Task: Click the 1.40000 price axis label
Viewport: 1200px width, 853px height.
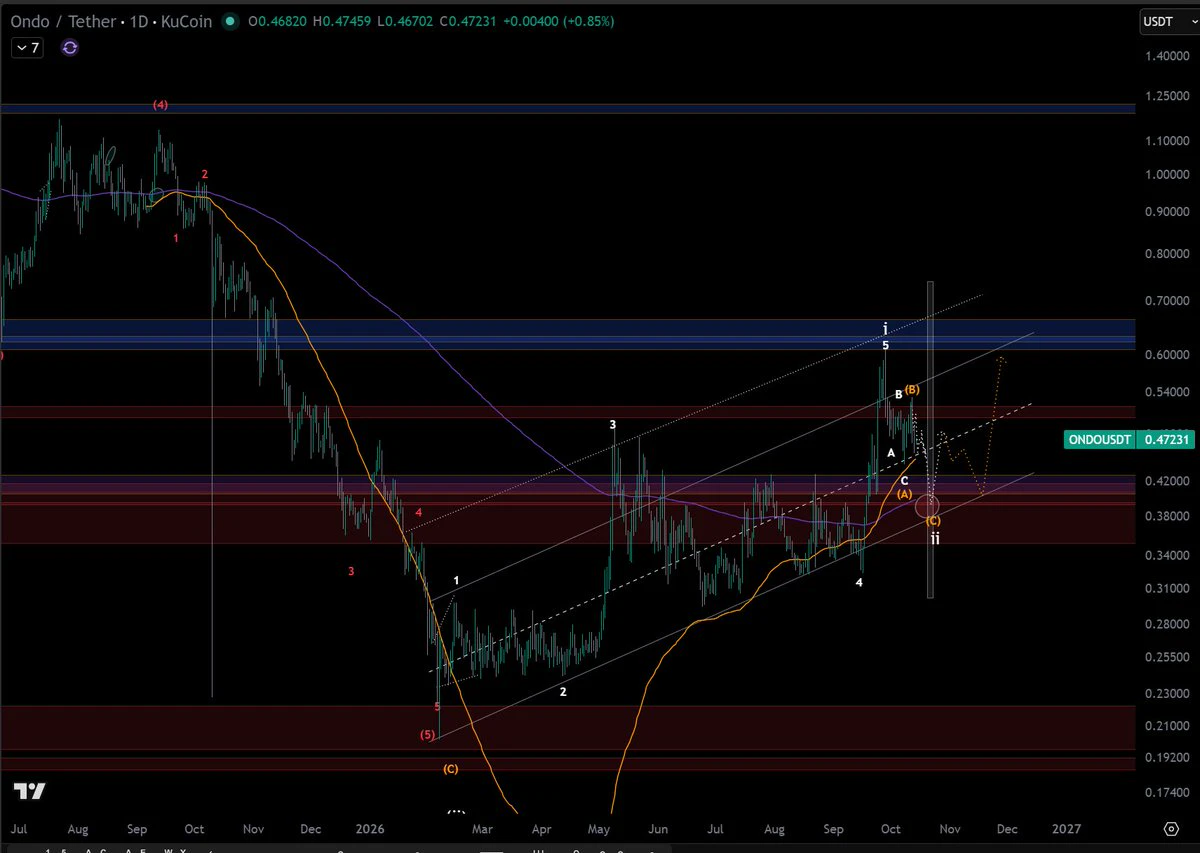Action: (1165, 57)
